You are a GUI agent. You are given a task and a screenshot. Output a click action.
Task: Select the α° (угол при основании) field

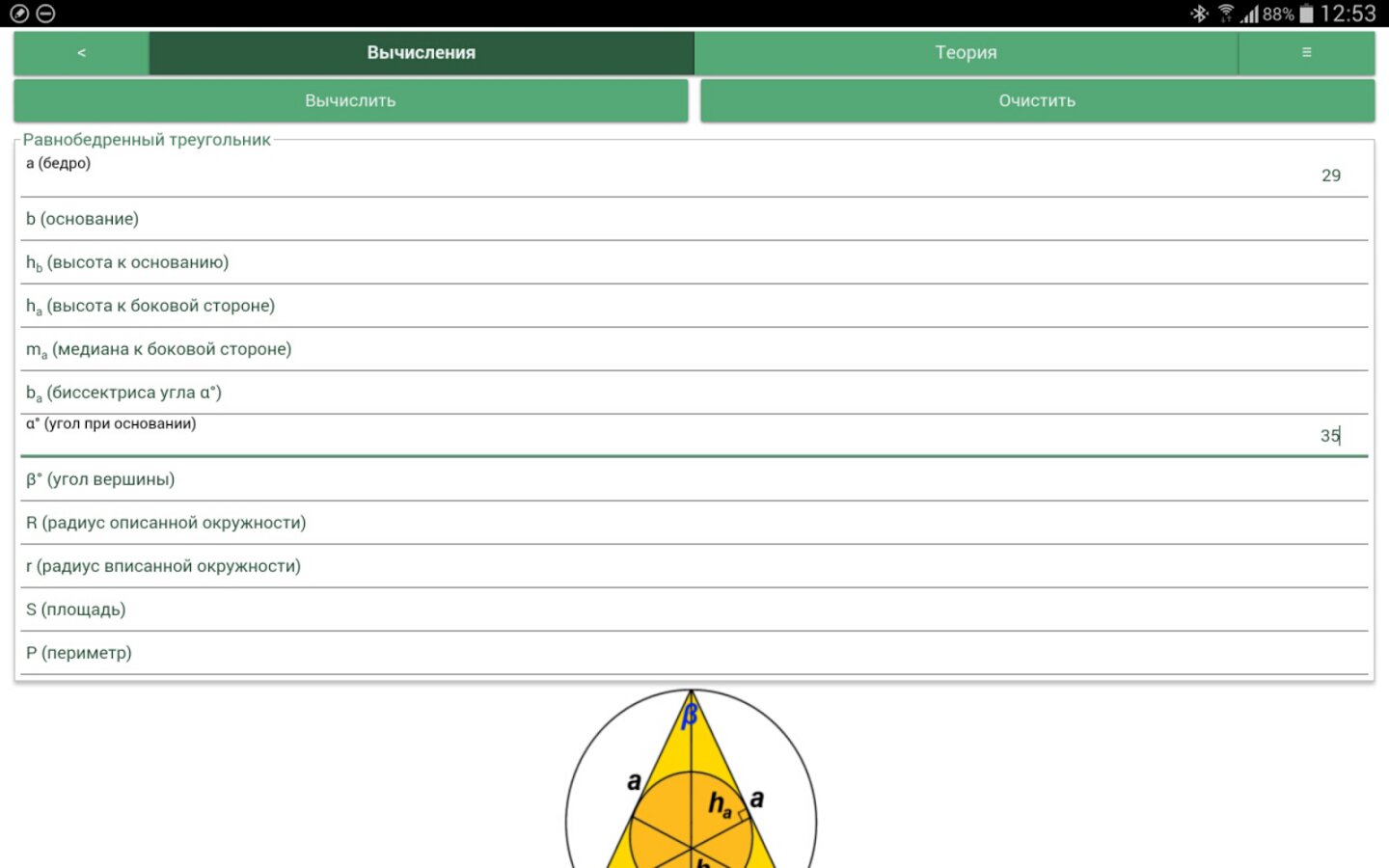[x=694, y=436]
